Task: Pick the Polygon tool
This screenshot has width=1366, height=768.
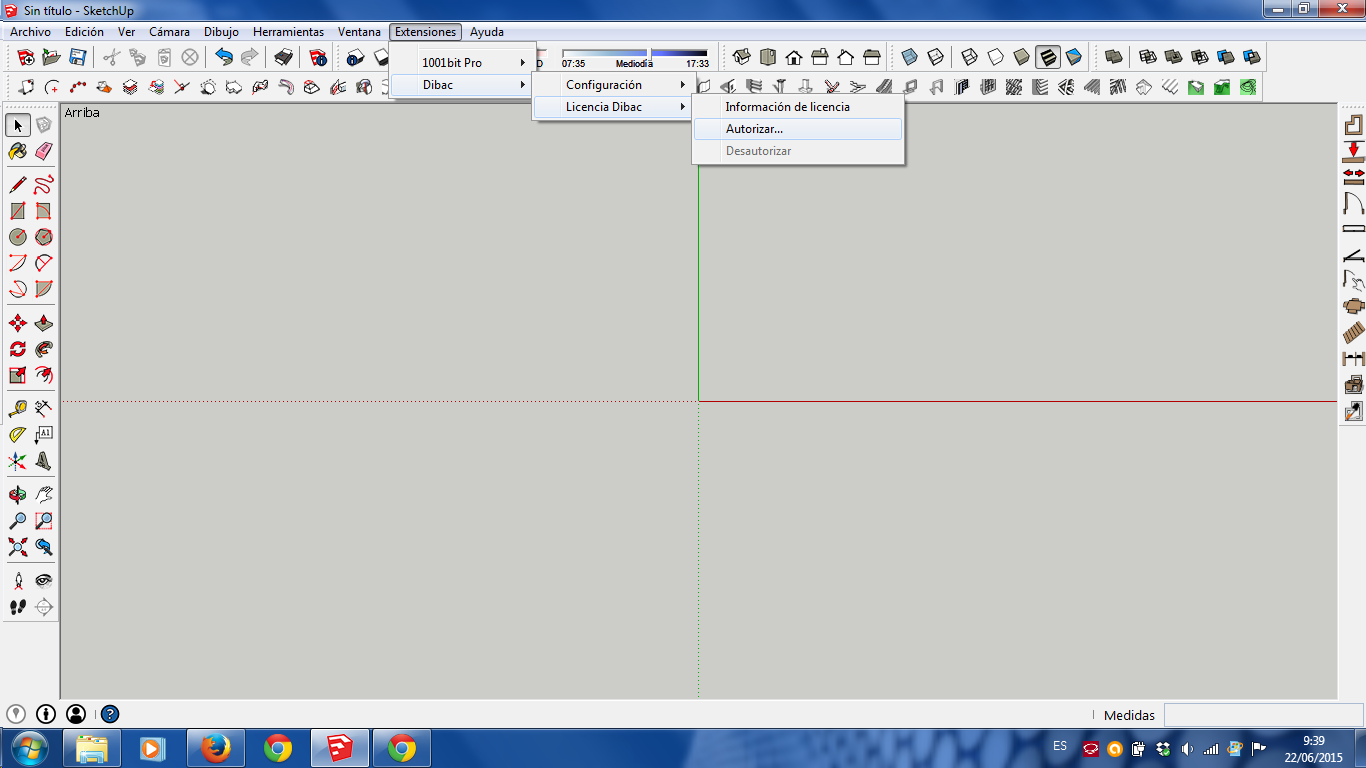Action: point(44,237)
